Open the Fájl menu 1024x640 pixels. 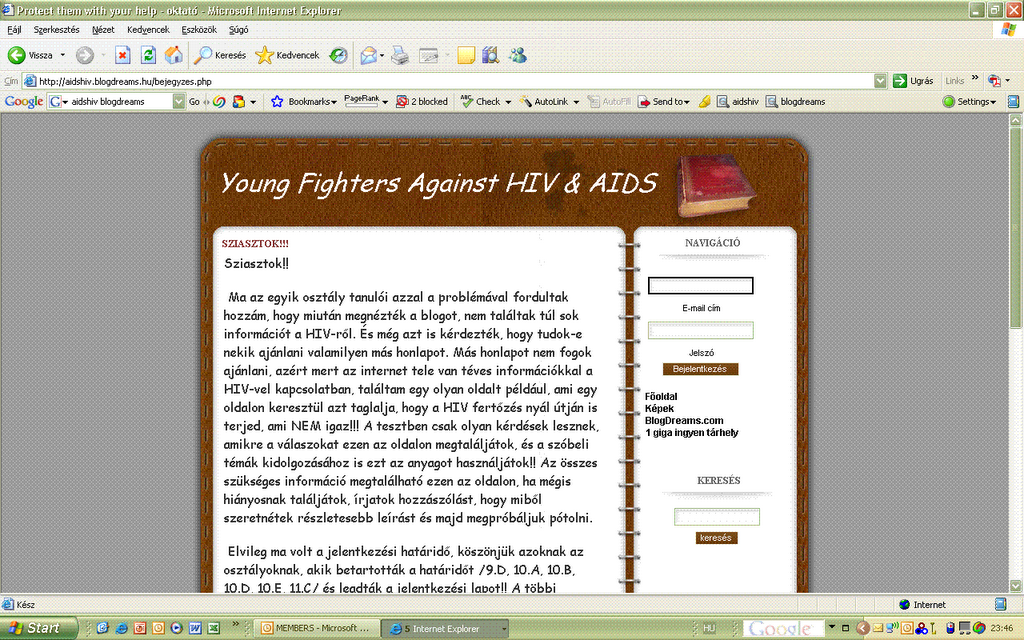pyautogui.click(x=14, y=30)
